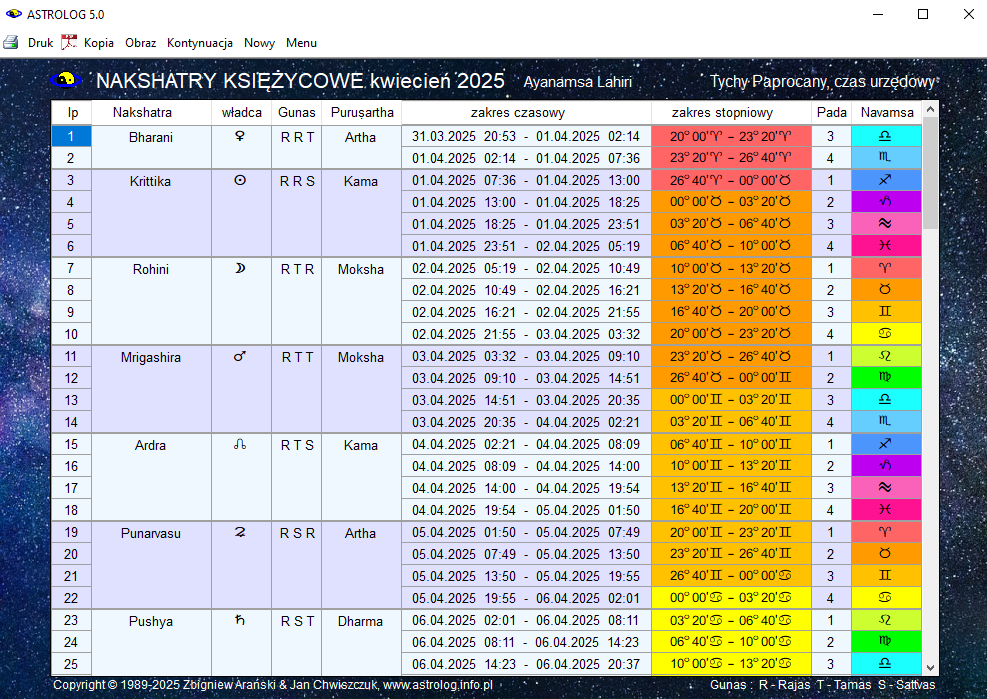Click the Venus symbol in Bharani's władca cell
The width and height of the screenshot is (987, 699).
tap(240, 137)
